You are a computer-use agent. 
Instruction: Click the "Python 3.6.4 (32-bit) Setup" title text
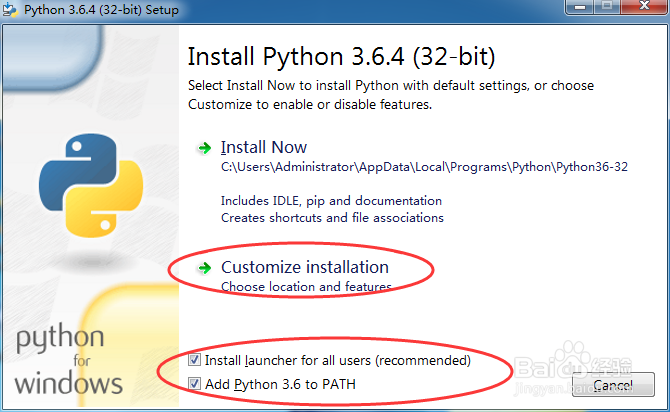click(100, 10)
